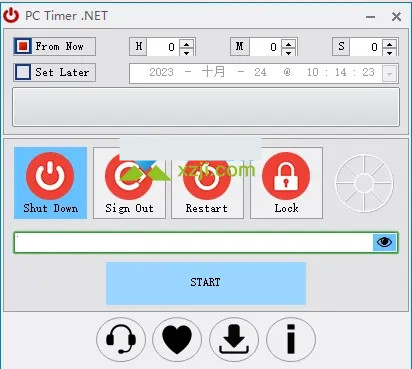Viewport: 412px width, 369px height.
Task: Open the date time picker dropdown
Action: (389, 73)
